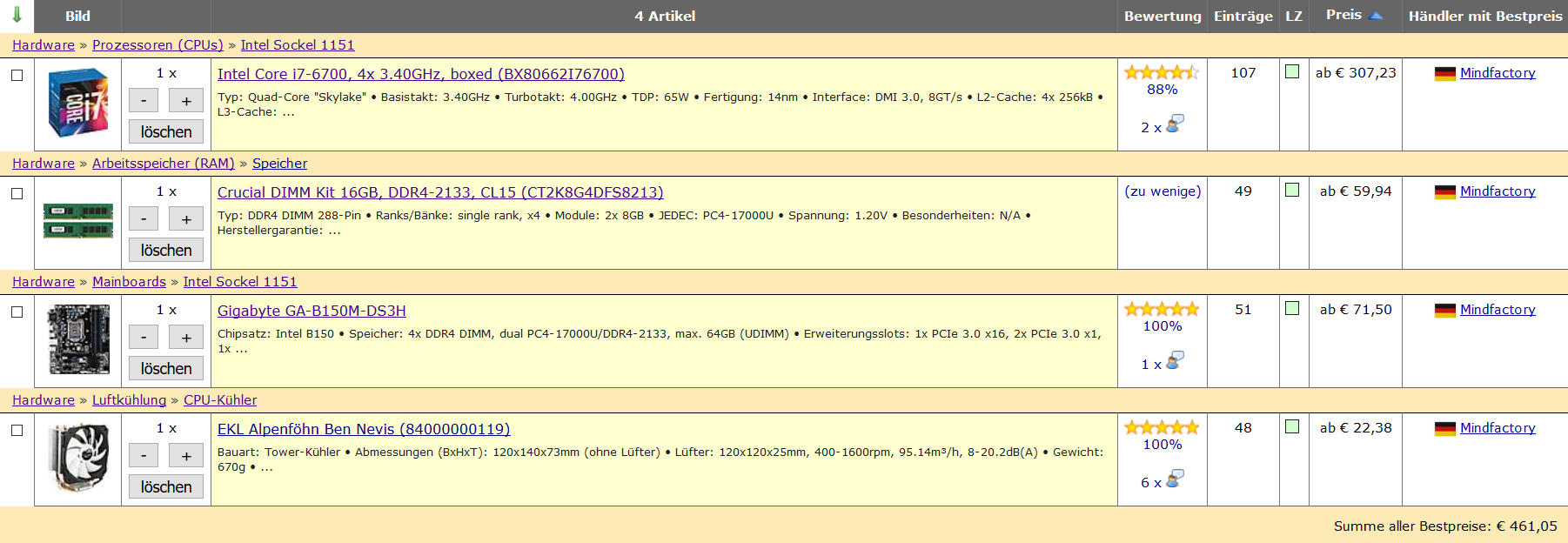Open EKL Alpenföhn Ben Nevis product link
Screen dimensions: 1568x543
[364, 429]
